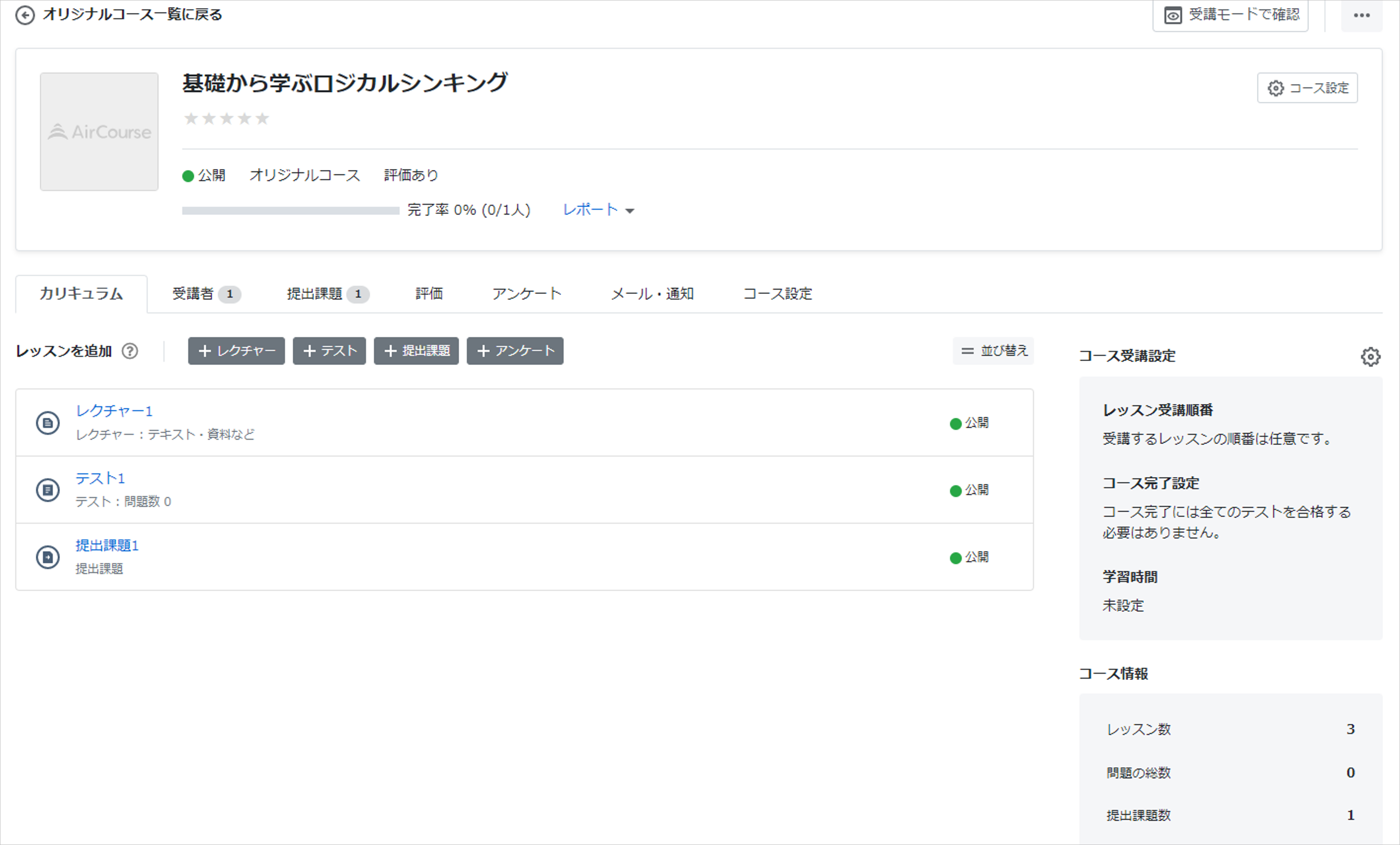
Task: Add a test with the テスト button
Action: tap(329, 351)
